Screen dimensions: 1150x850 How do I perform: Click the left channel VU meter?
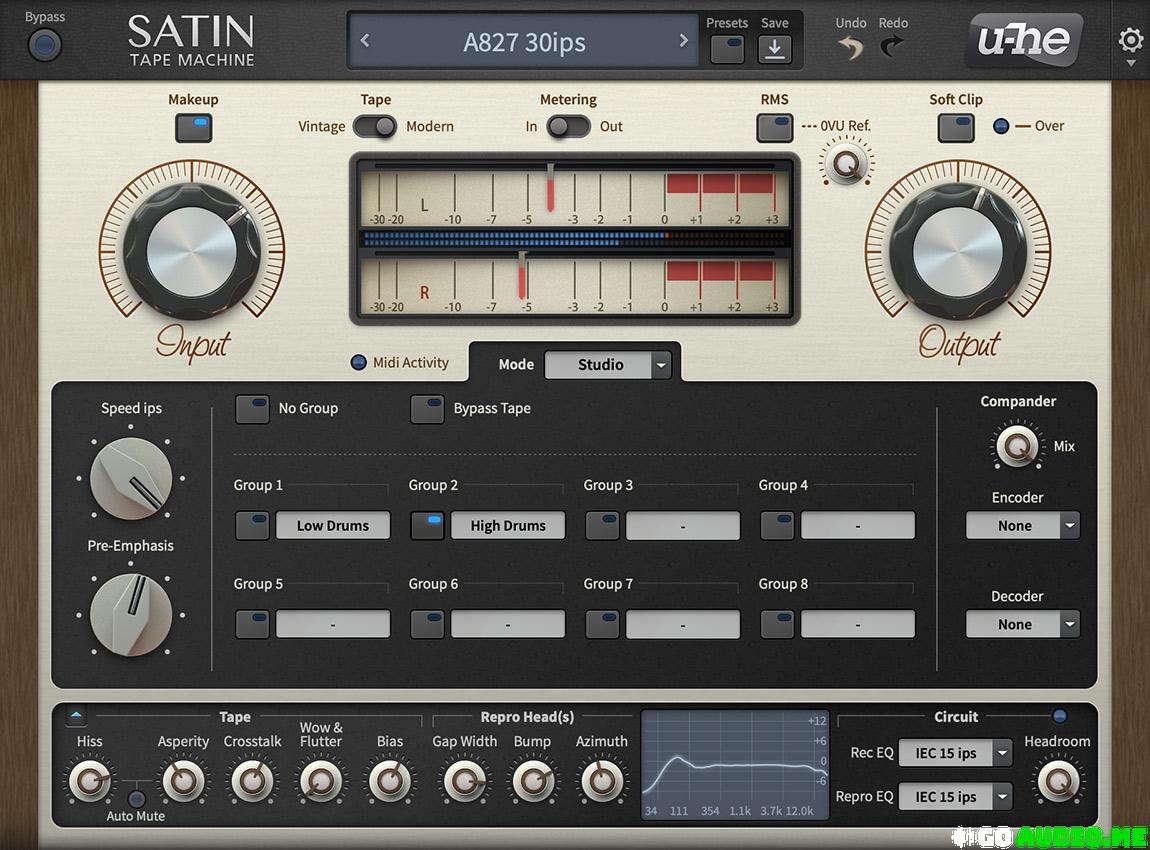pos(574,194)
